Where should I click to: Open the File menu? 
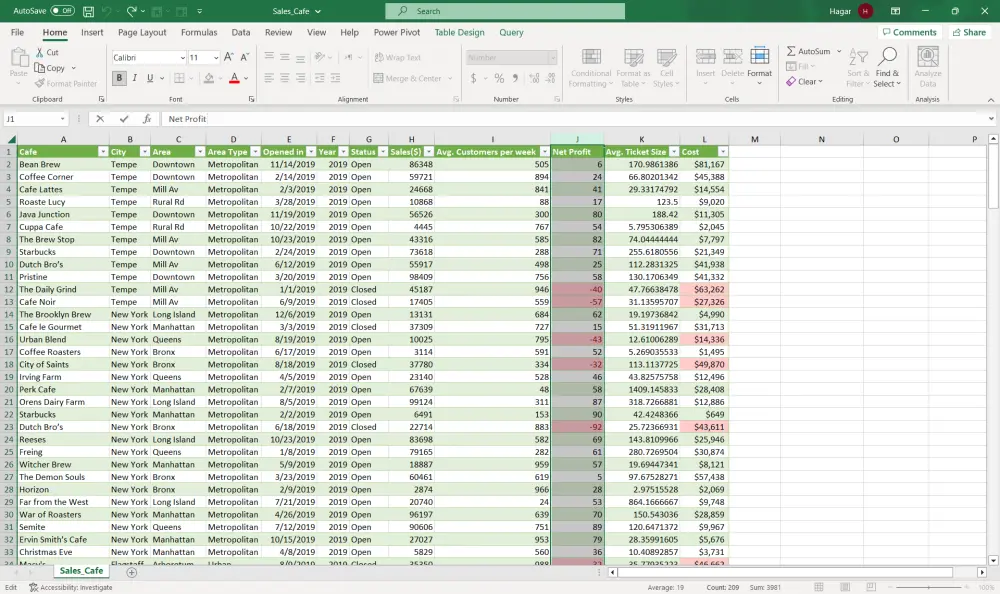click(17, 33)
